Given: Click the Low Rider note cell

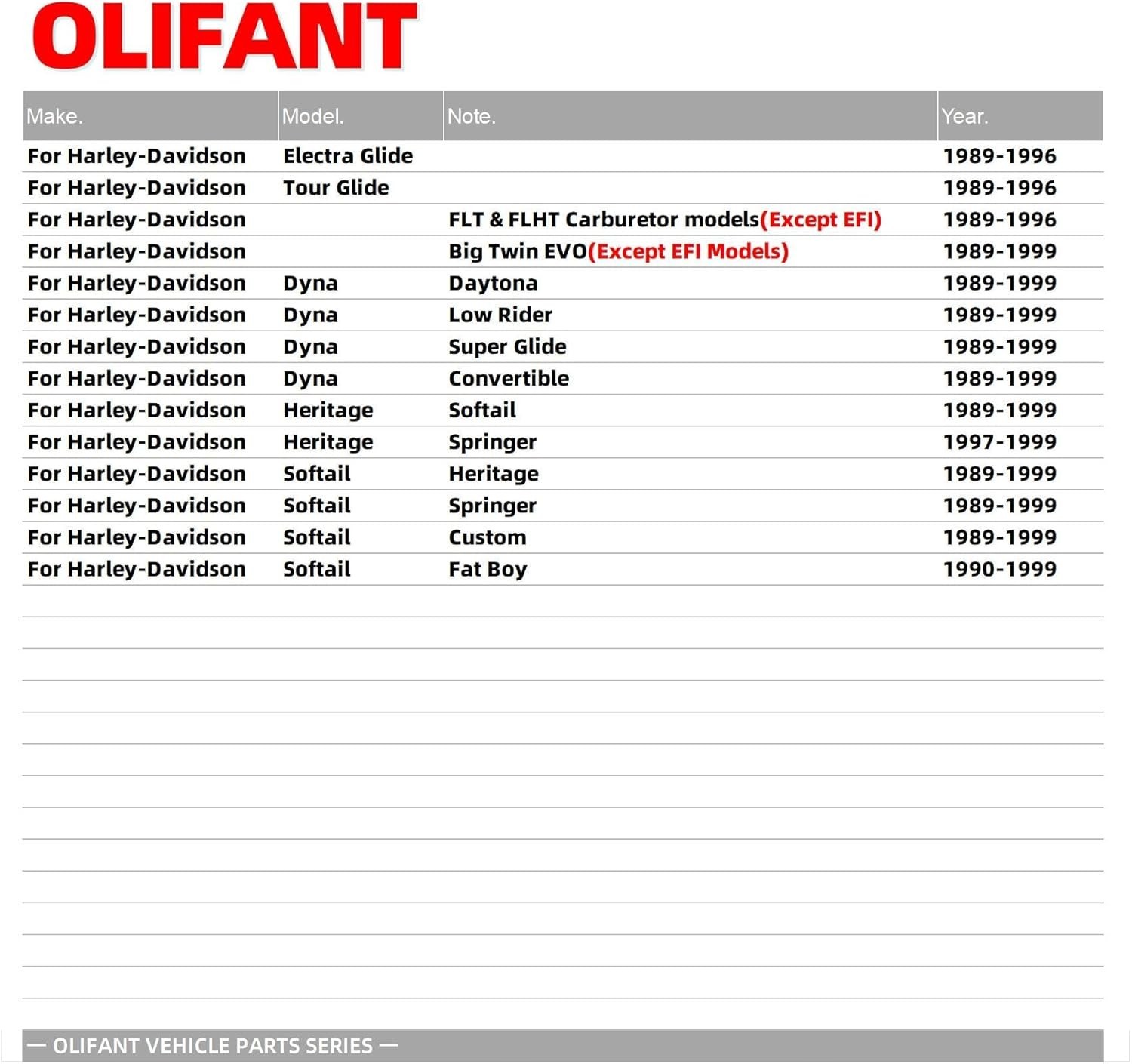Looking at the screenshot, I should click(500, 315).
